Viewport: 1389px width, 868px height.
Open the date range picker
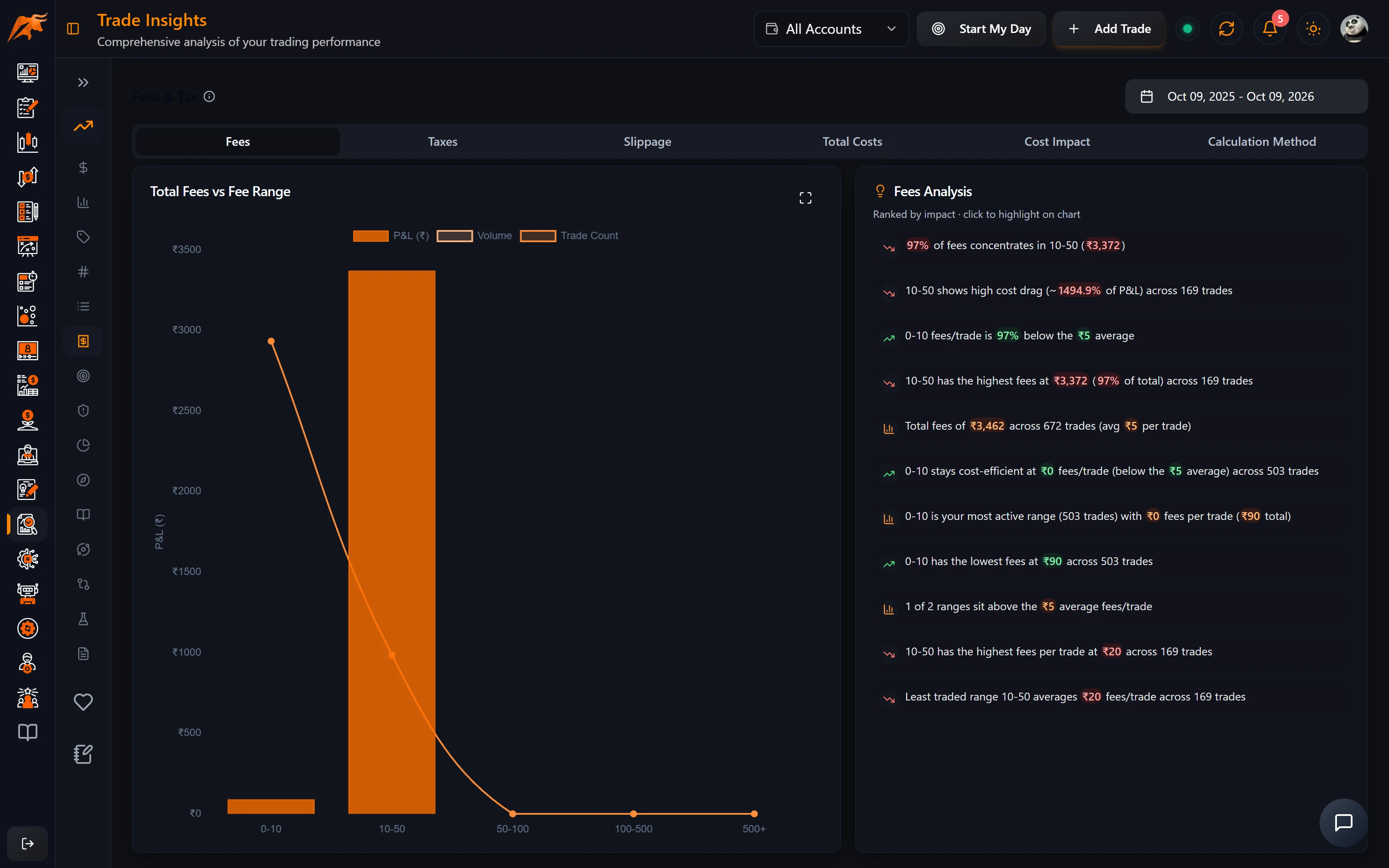[x=1246, y=96]
